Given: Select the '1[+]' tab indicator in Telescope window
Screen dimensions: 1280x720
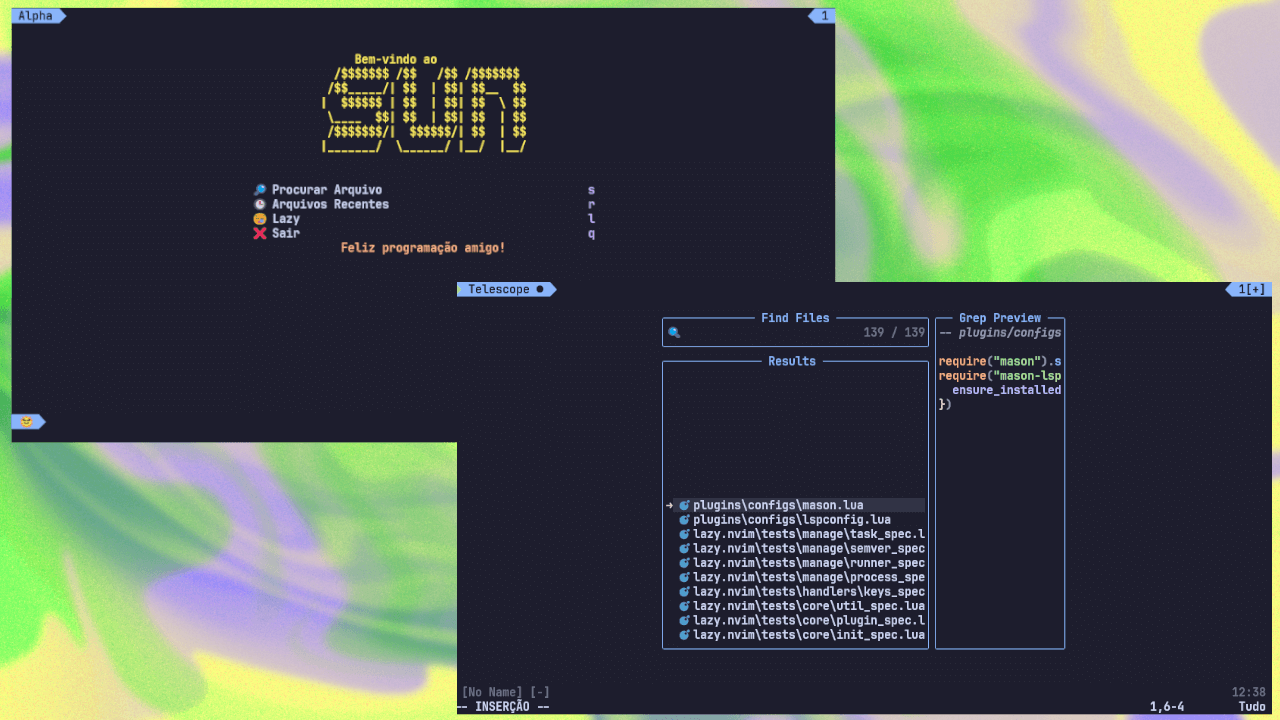Looking at the screenshot, I should click(1251, 289).
